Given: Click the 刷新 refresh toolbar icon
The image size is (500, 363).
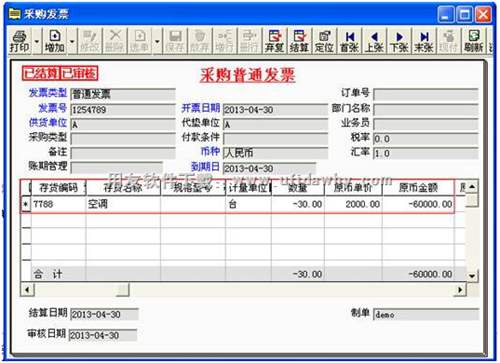Looking at the screenshot, I should 473,41.
